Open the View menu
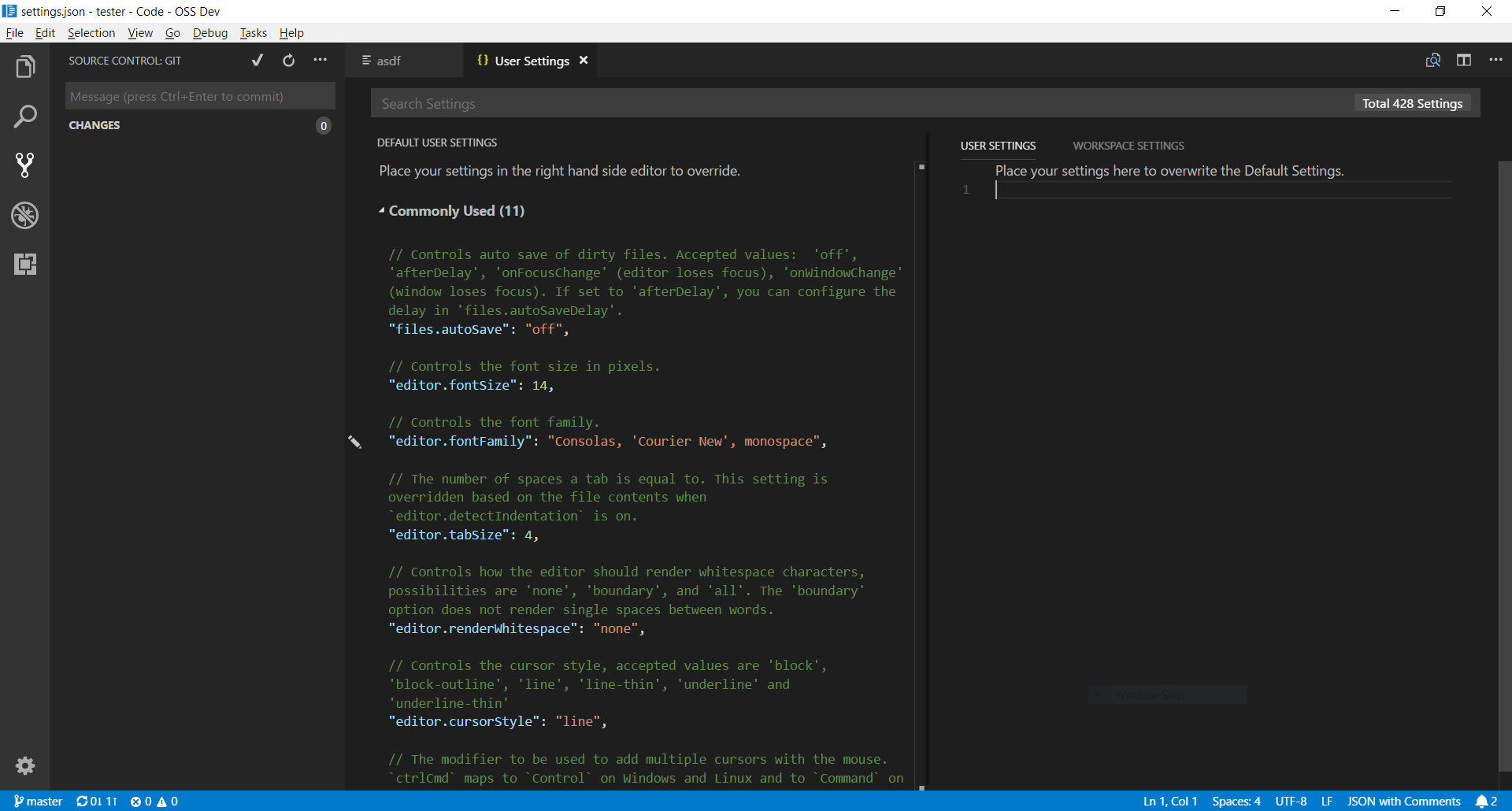 pos(140,33)
